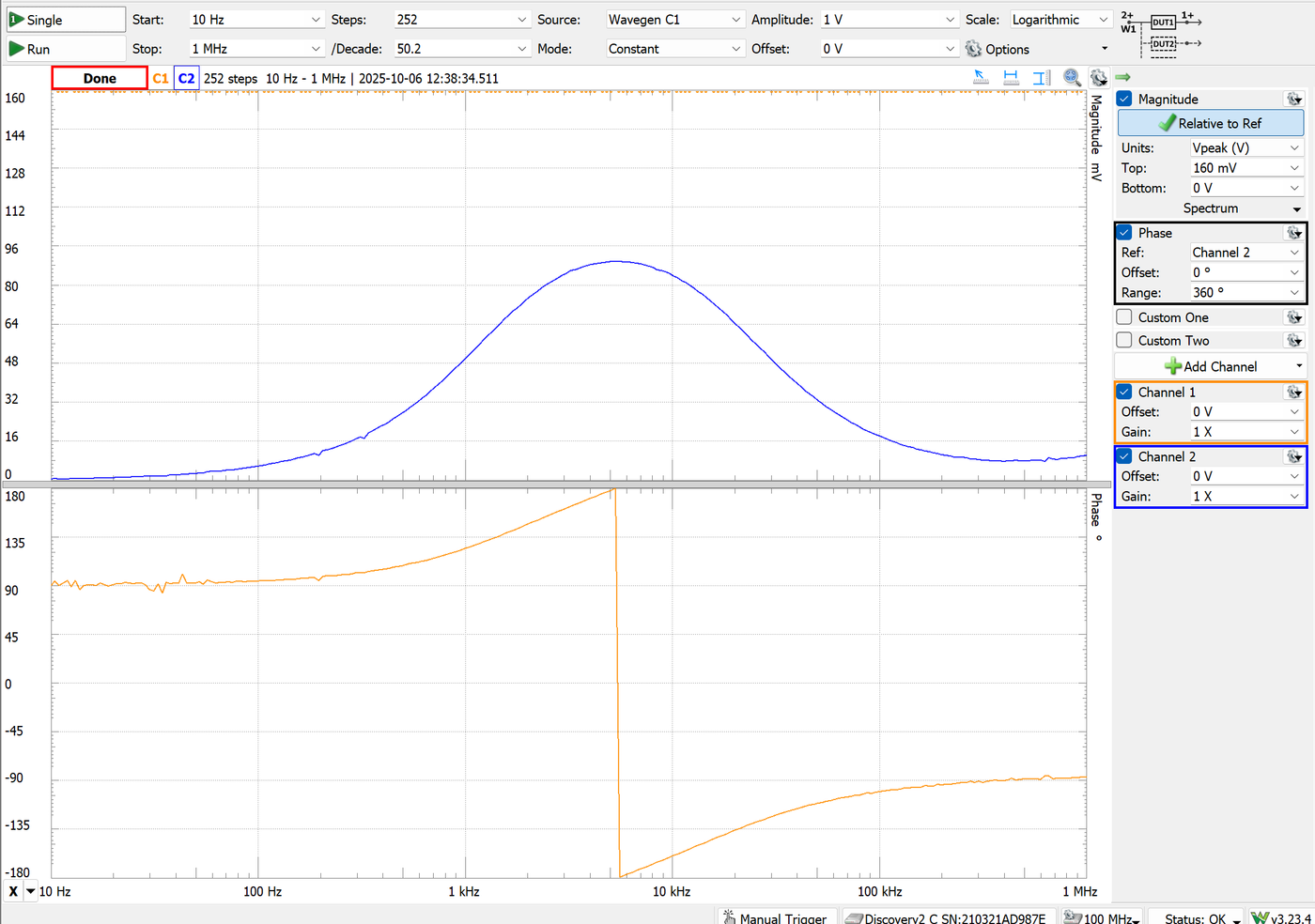The width and height of the screenshot is (1315, 924).
Task: Open the Steps count dropdown
Action: 461,20
